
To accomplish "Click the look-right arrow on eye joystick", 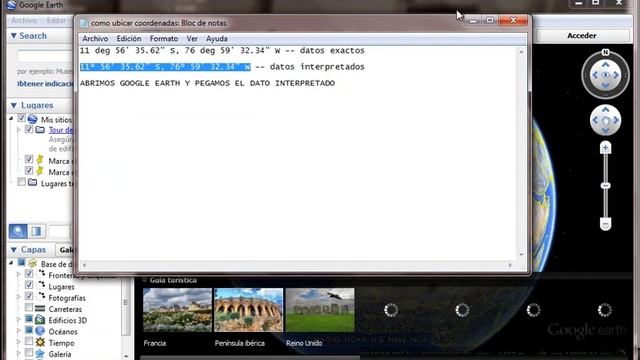I will click(616, 75).
